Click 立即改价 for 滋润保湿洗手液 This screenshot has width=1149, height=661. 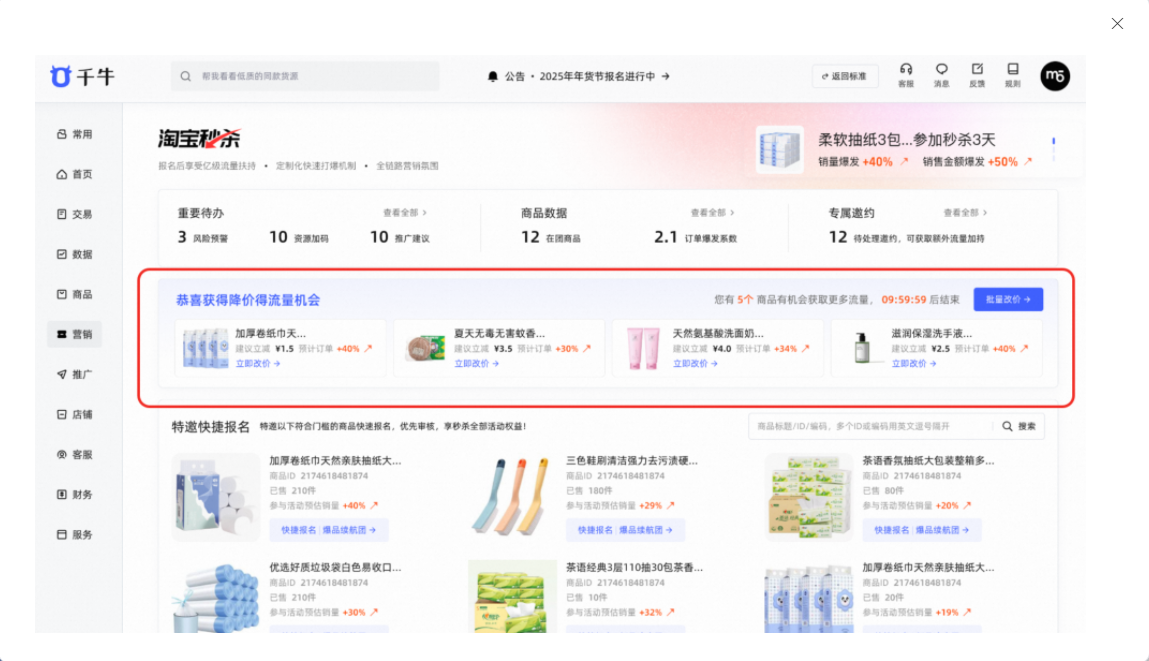(x=914, y=363)
